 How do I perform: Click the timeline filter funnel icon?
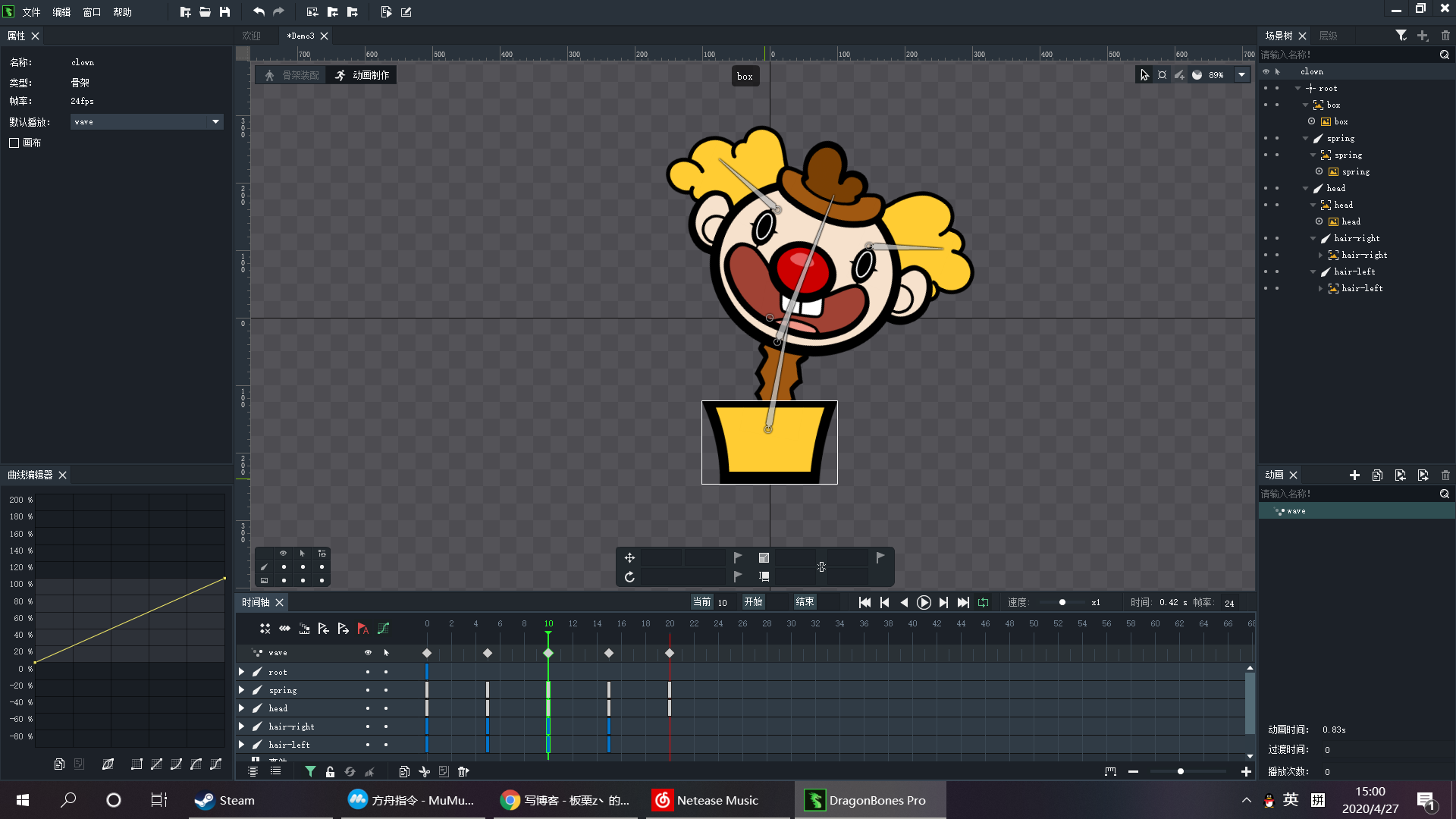pyautogui.click(x=310, y=771)
